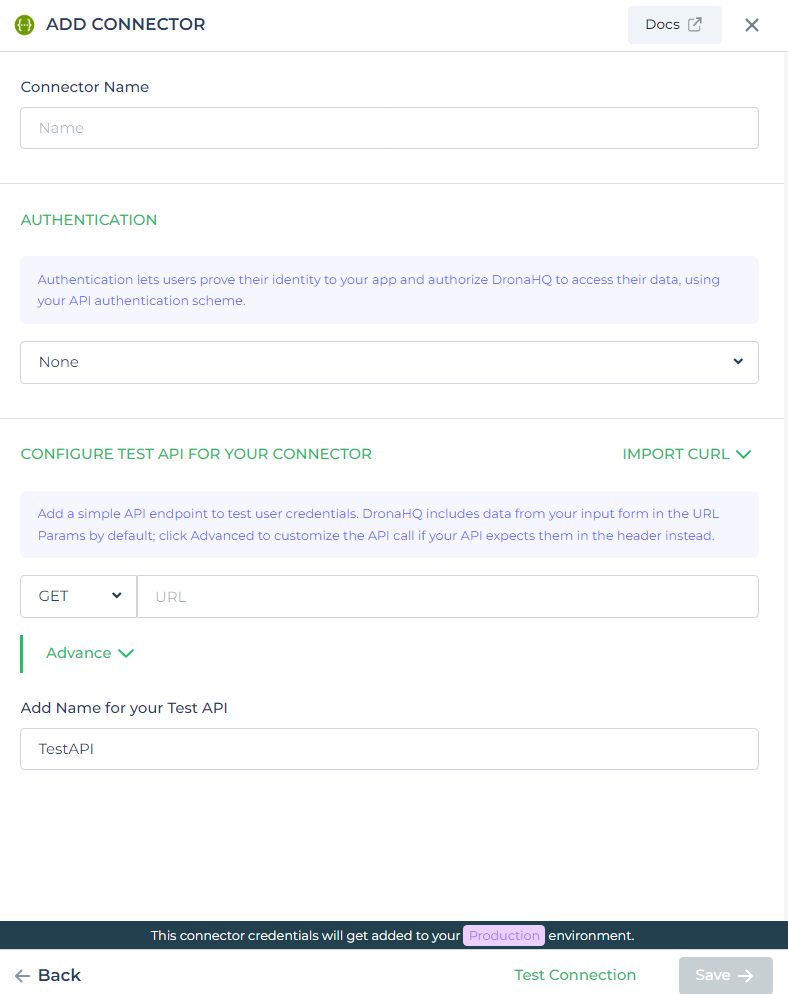This screenshot has width=788, height=994.
Task: Click the external link icon beside Docs
Action: click(x=695, y=25)
